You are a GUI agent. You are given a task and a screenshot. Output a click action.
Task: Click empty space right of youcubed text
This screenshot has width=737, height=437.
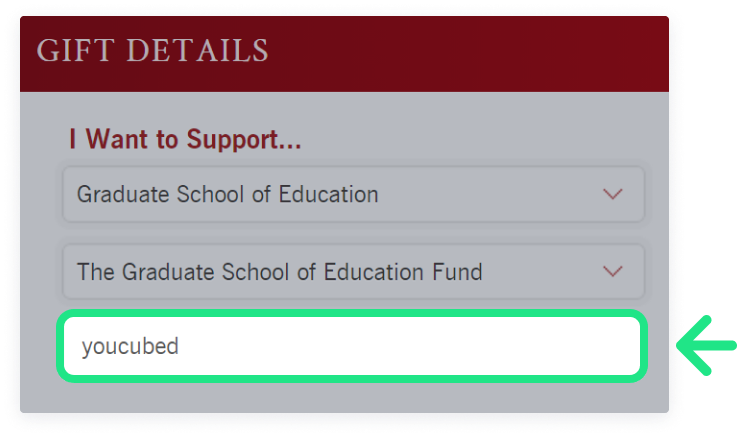pyautogui.click(x=409, y=346)
